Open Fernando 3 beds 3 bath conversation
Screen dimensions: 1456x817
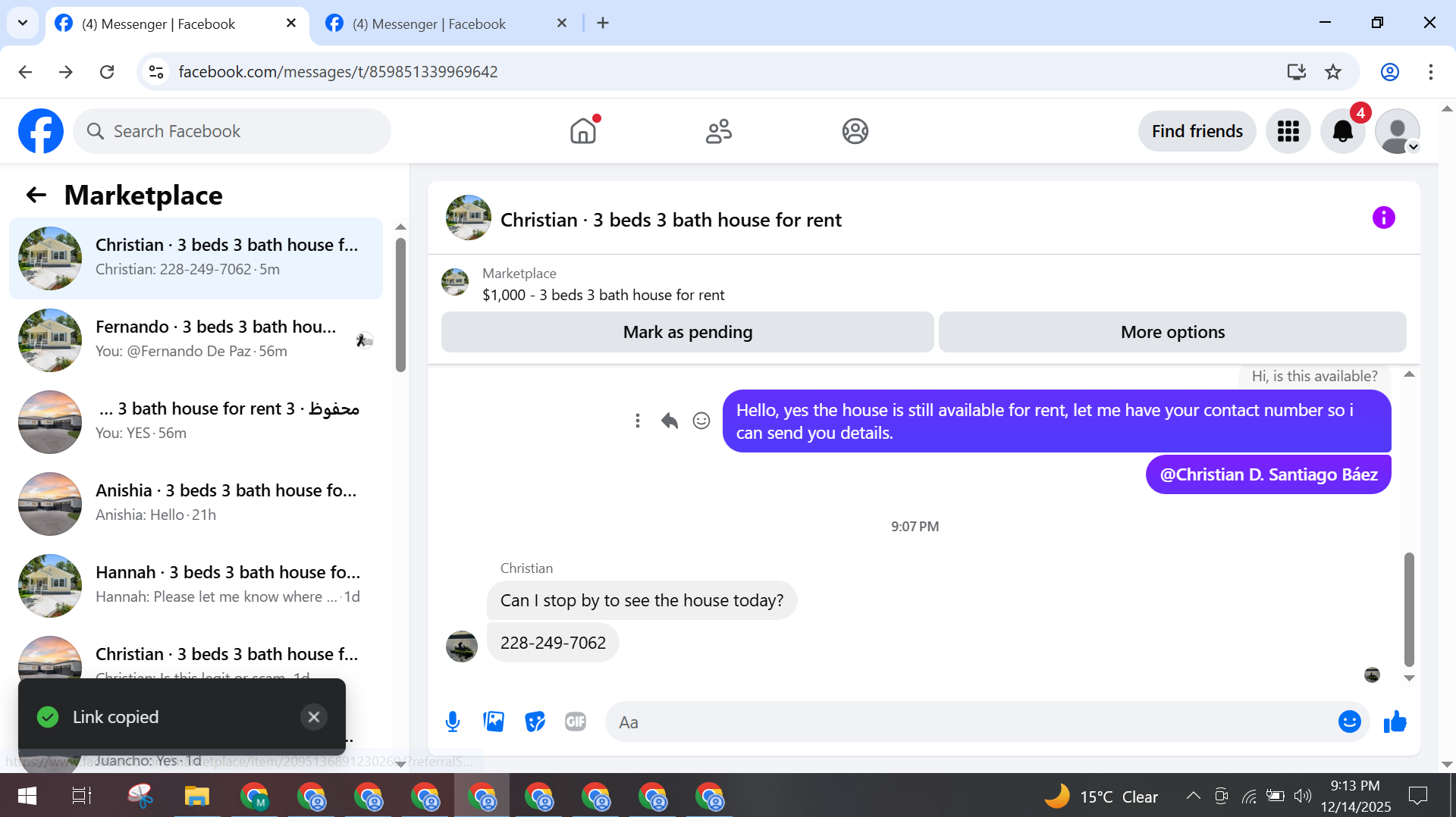(x=196, y=340)
